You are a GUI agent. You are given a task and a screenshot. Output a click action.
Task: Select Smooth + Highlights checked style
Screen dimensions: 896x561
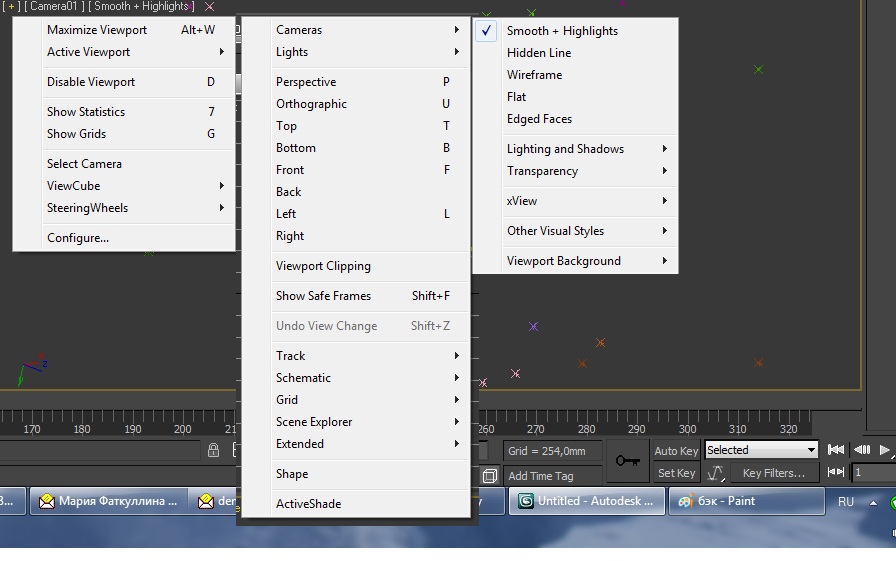(x=576, y=31)
